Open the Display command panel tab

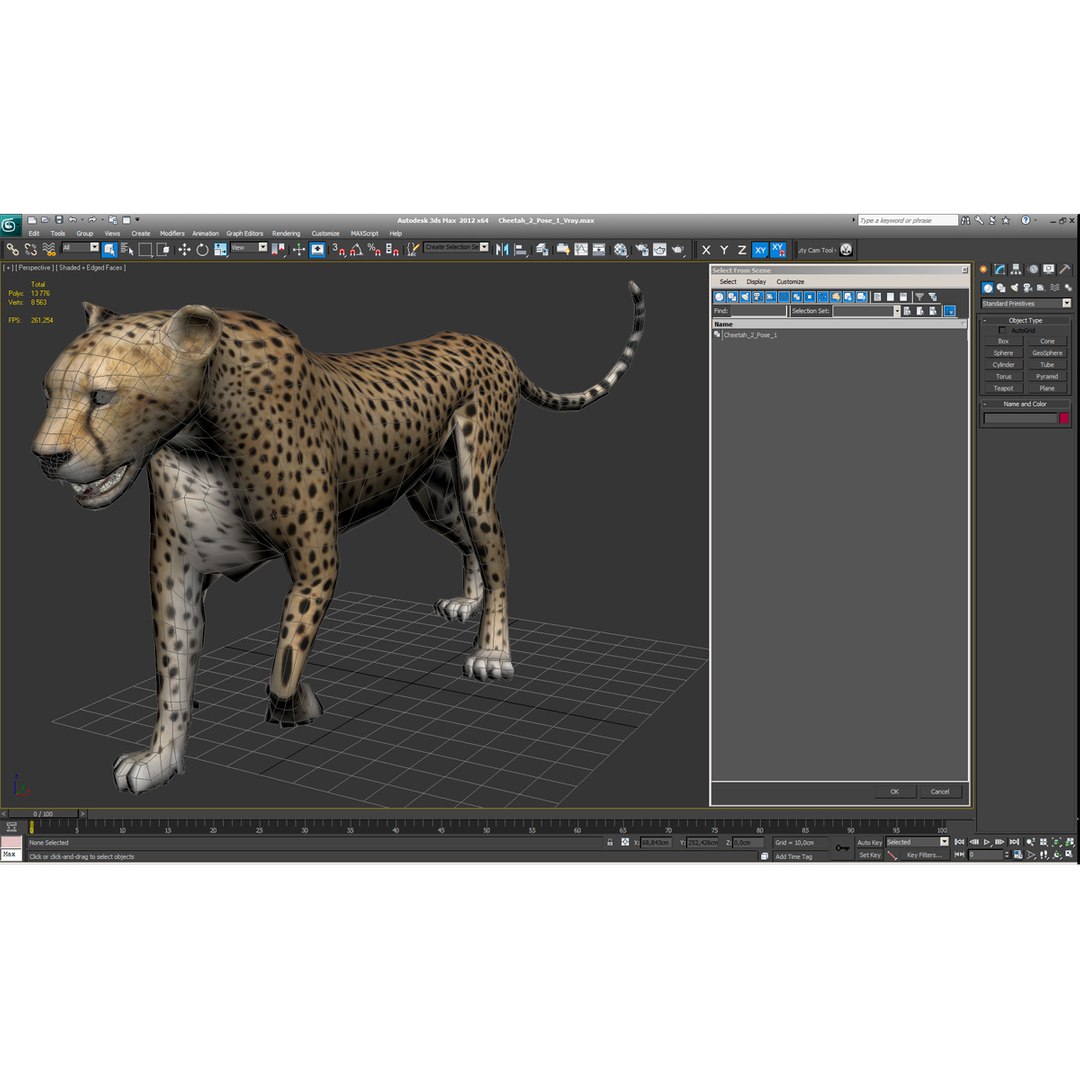click(1048, 269)
